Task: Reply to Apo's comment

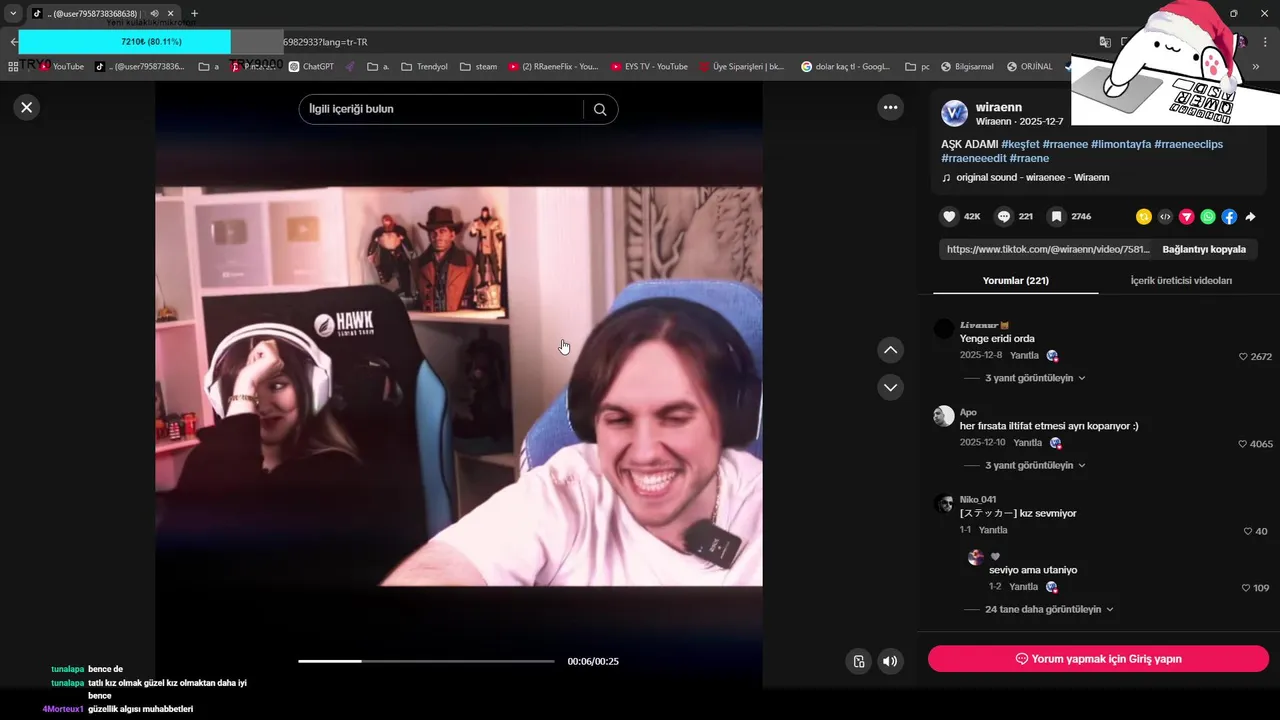Action: [x=1027, y=442]
